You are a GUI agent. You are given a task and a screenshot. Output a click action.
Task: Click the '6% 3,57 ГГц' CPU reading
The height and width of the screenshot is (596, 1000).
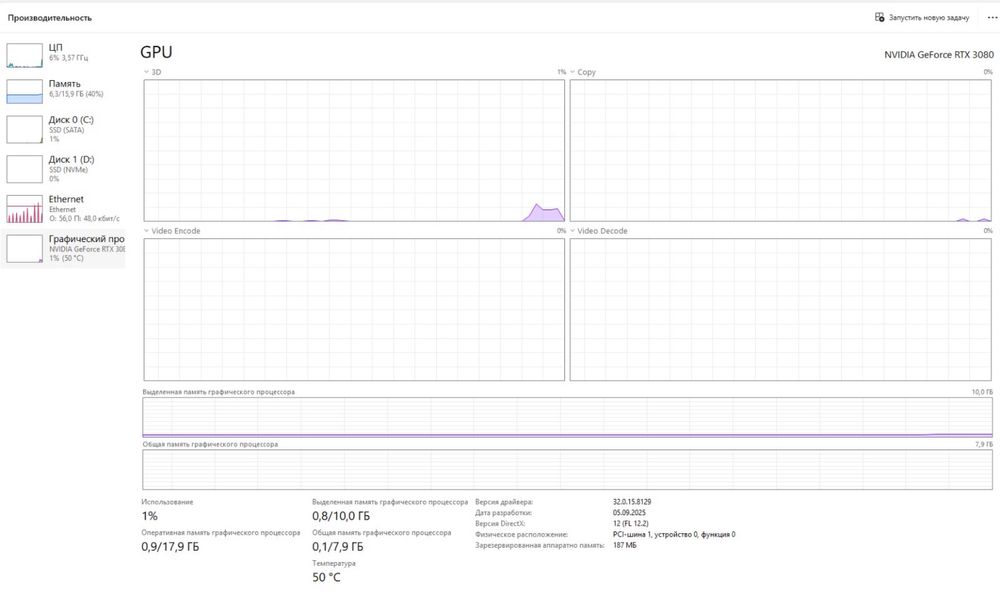point(69,58)
